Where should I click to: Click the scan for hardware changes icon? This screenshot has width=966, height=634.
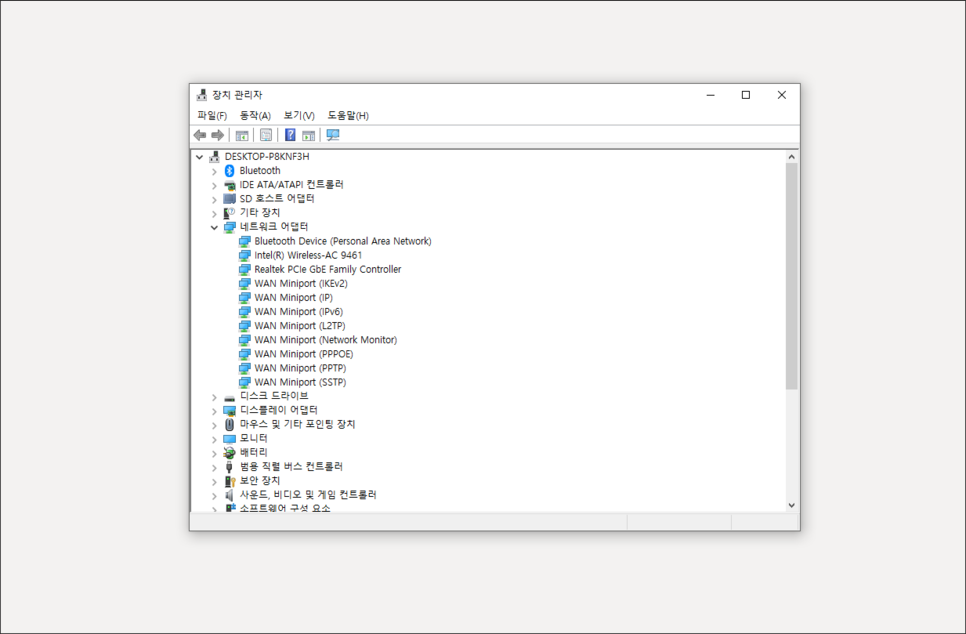(333, 135)
